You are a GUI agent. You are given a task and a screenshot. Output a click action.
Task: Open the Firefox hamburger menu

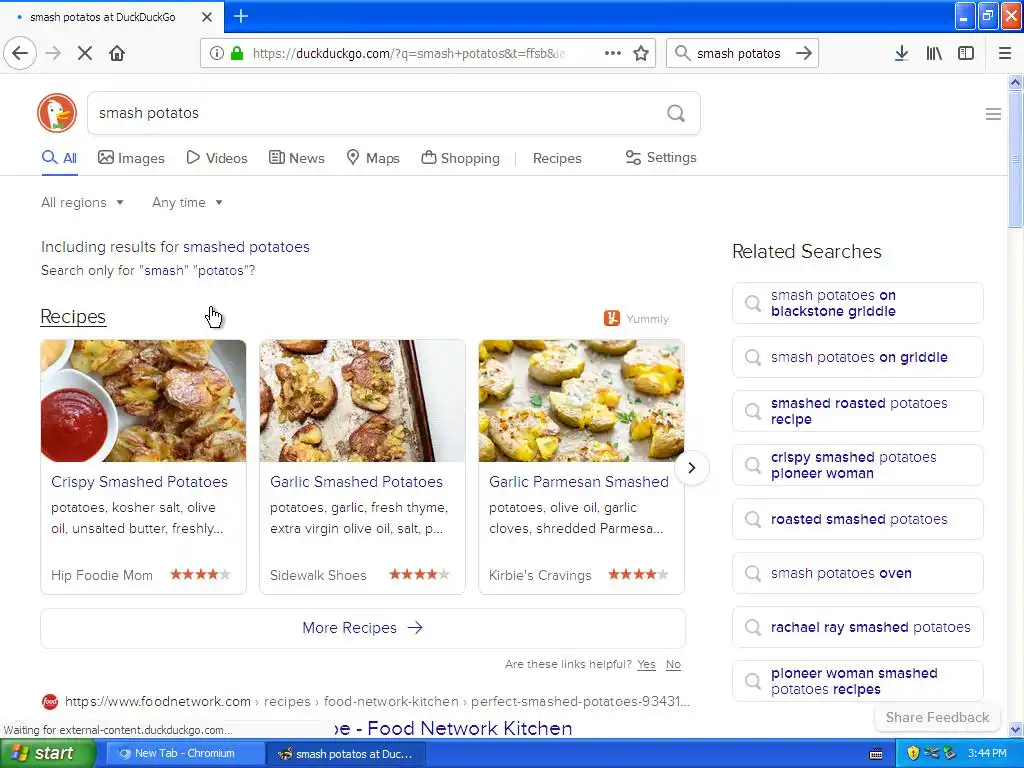[x=1005, y=53]
